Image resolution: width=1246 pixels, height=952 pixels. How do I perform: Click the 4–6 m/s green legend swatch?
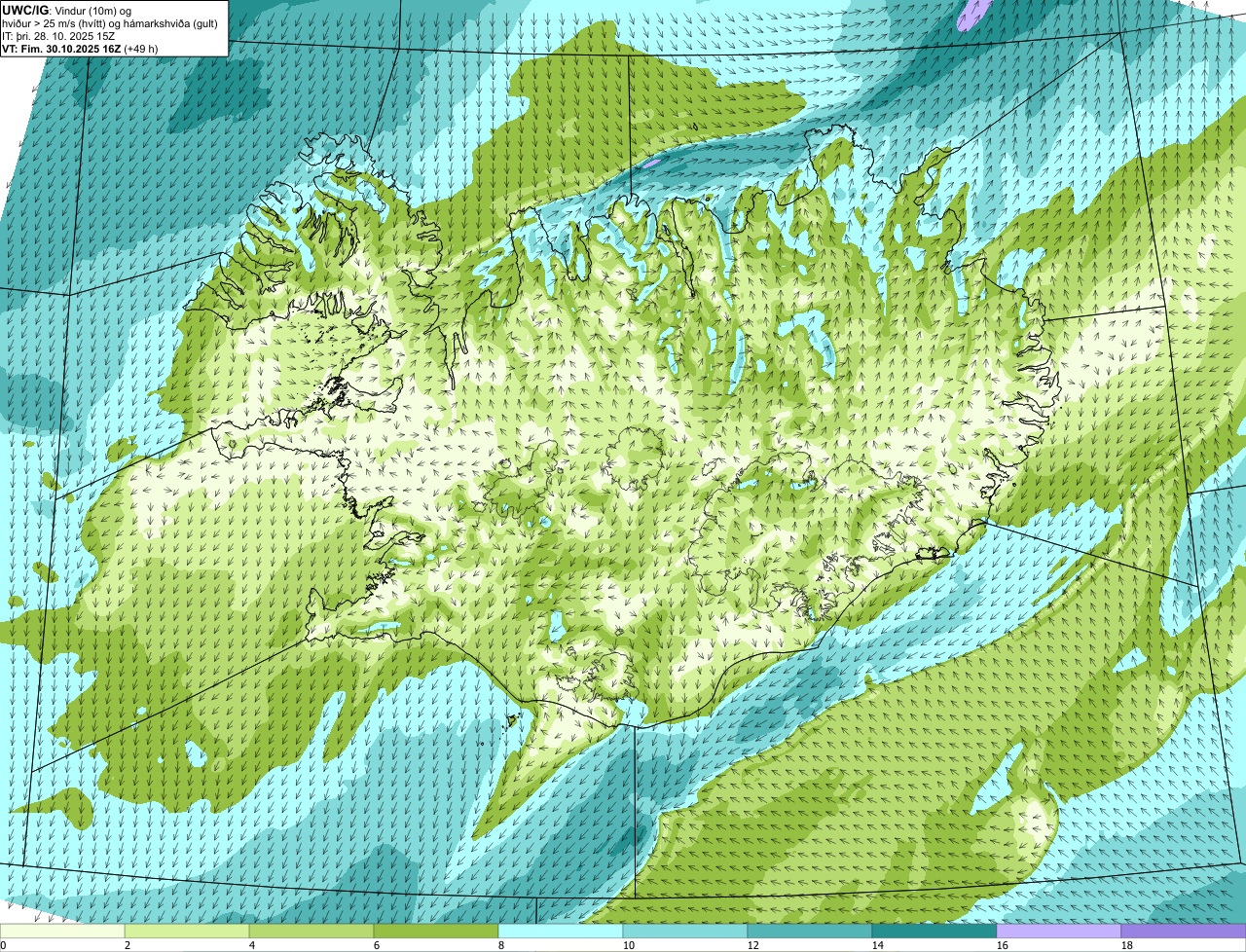(x=311, y=932)
